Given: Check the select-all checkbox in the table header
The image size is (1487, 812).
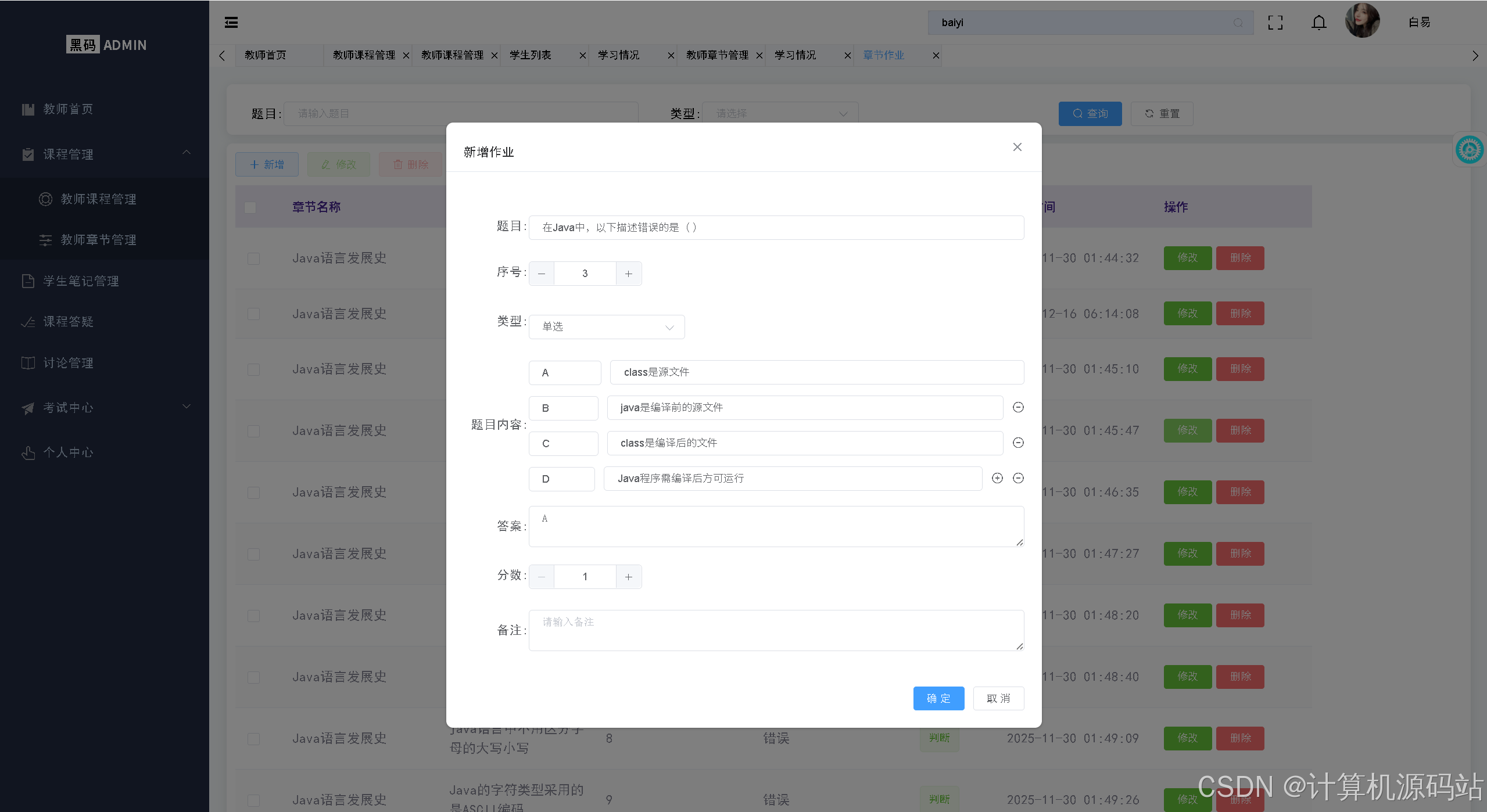Looking at the screenshot, I should [250, 207].
